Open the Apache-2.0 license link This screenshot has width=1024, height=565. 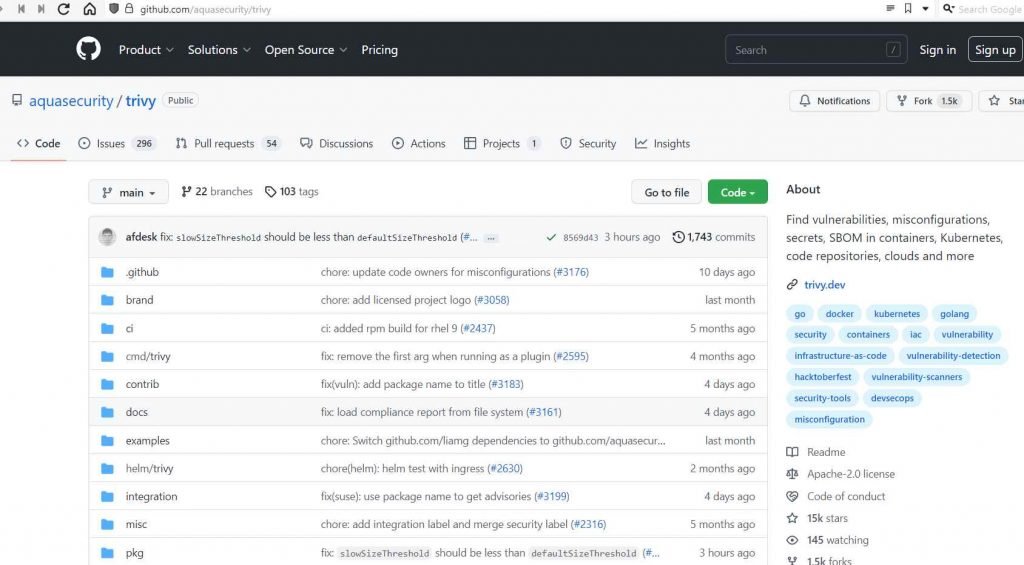point(851,474)
